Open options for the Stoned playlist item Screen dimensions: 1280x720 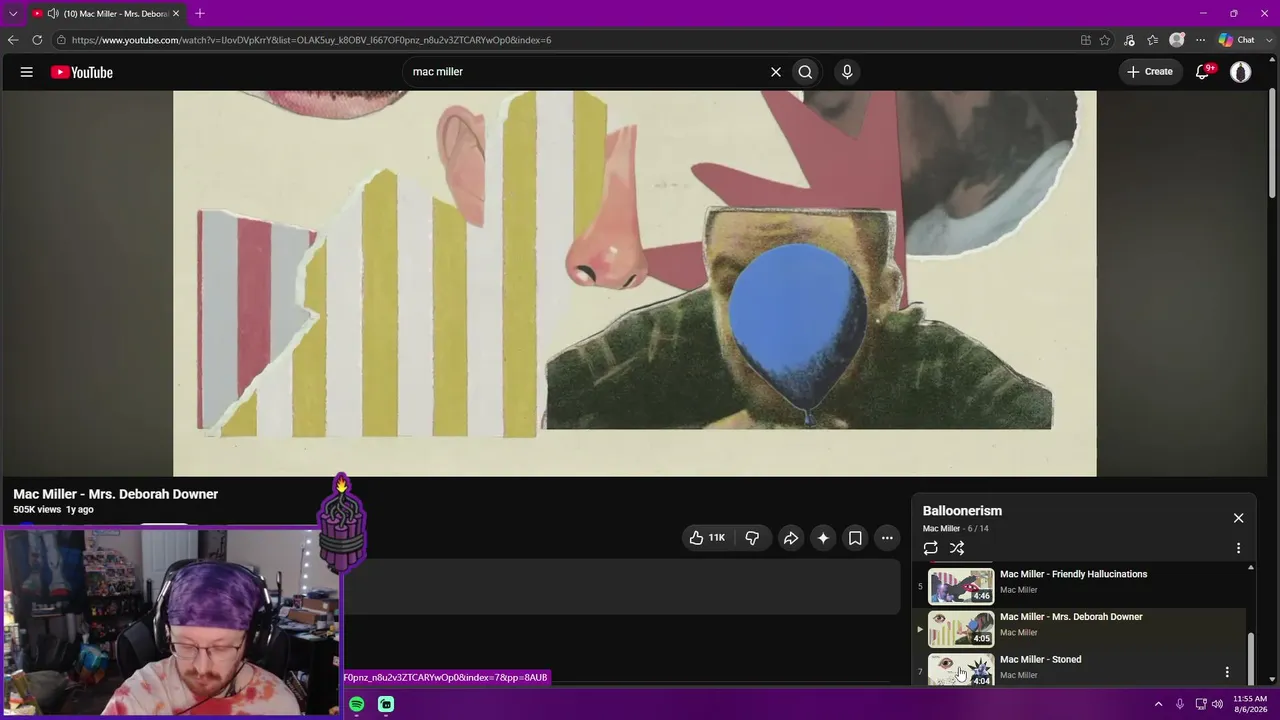coord(1227,672)
